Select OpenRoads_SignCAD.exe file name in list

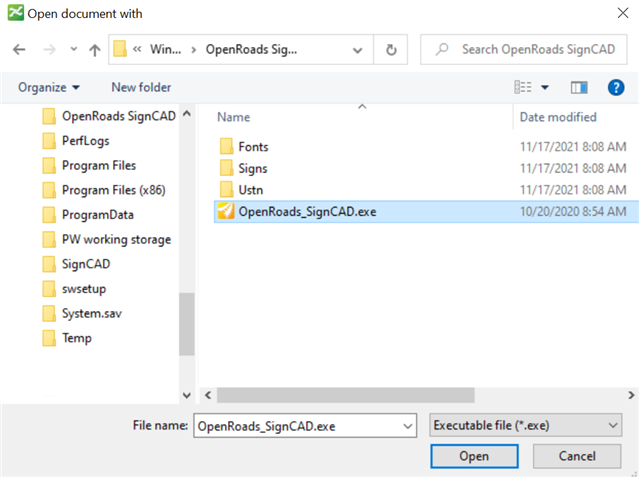[x=307, y=212]
